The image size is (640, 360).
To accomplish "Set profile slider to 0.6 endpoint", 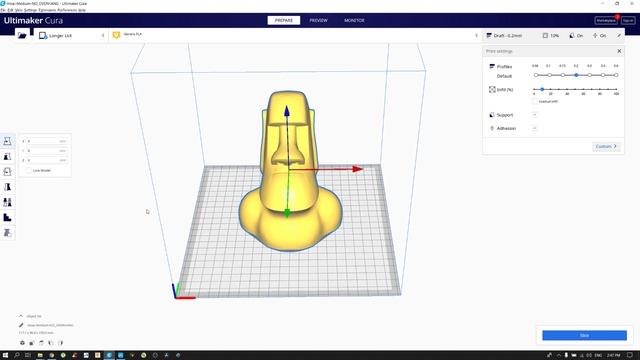I will pos(616,75).
